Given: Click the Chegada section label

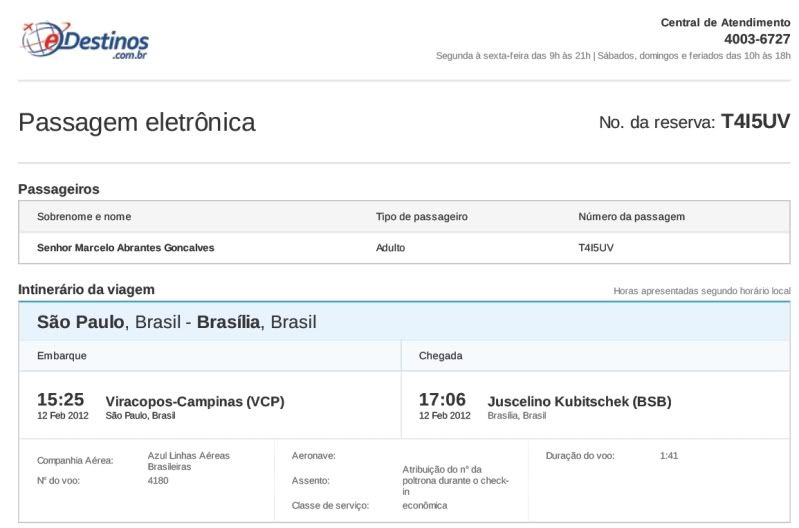Looking at the screenshot, I should [x=440, y=356].
